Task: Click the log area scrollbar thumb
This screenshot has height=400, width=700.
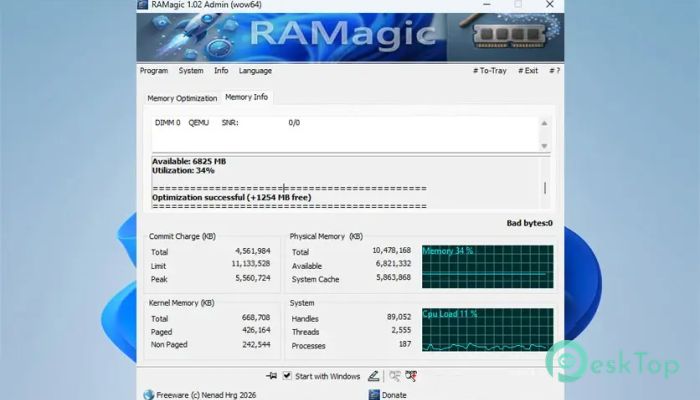Action: pos(545,188)
